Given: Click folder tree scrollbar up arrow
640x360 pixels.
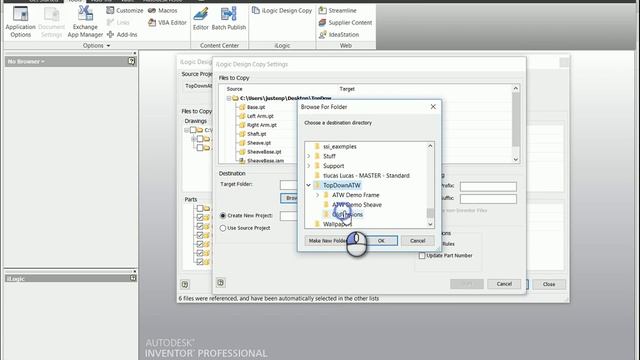Looking at the screenshot, I should point(430,146).
